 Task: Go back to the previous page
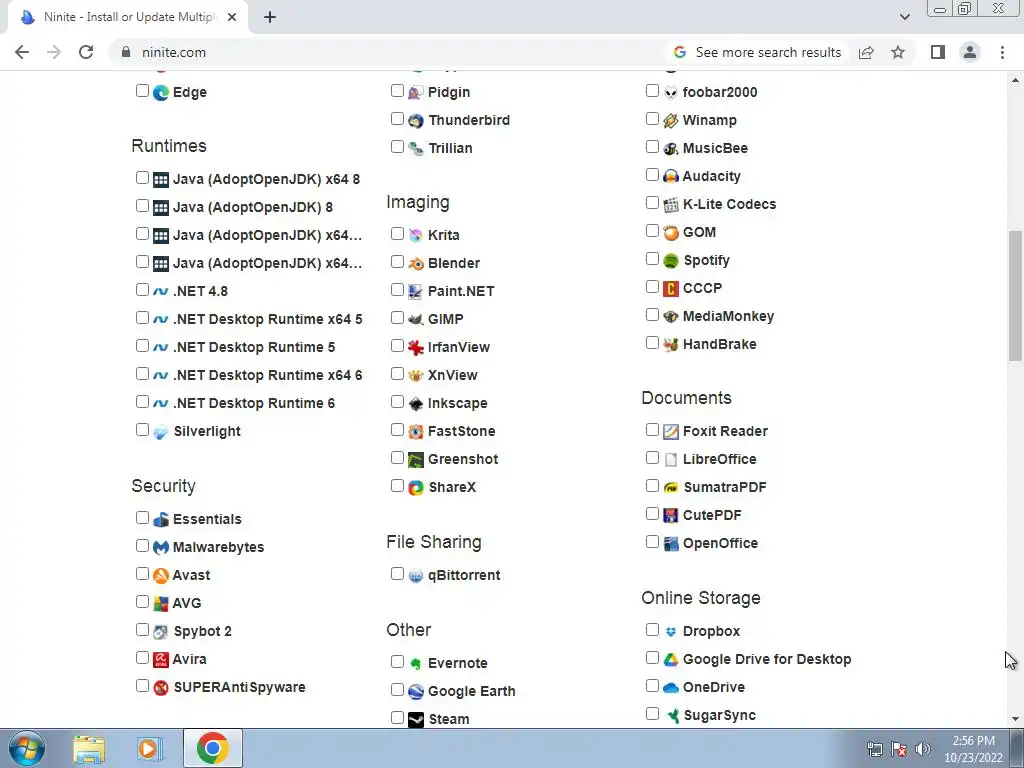tap(22, 52)
